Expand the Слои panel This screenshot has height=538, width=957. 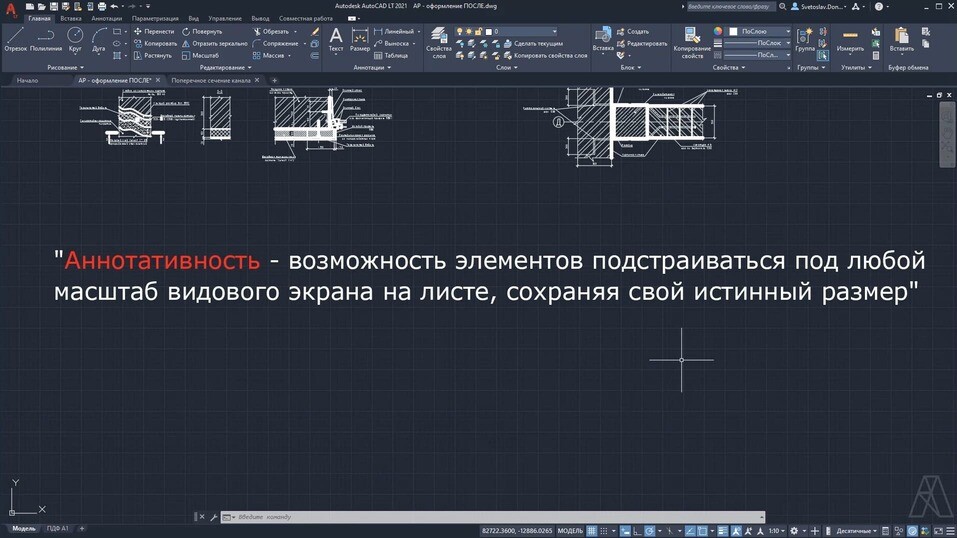506,68
